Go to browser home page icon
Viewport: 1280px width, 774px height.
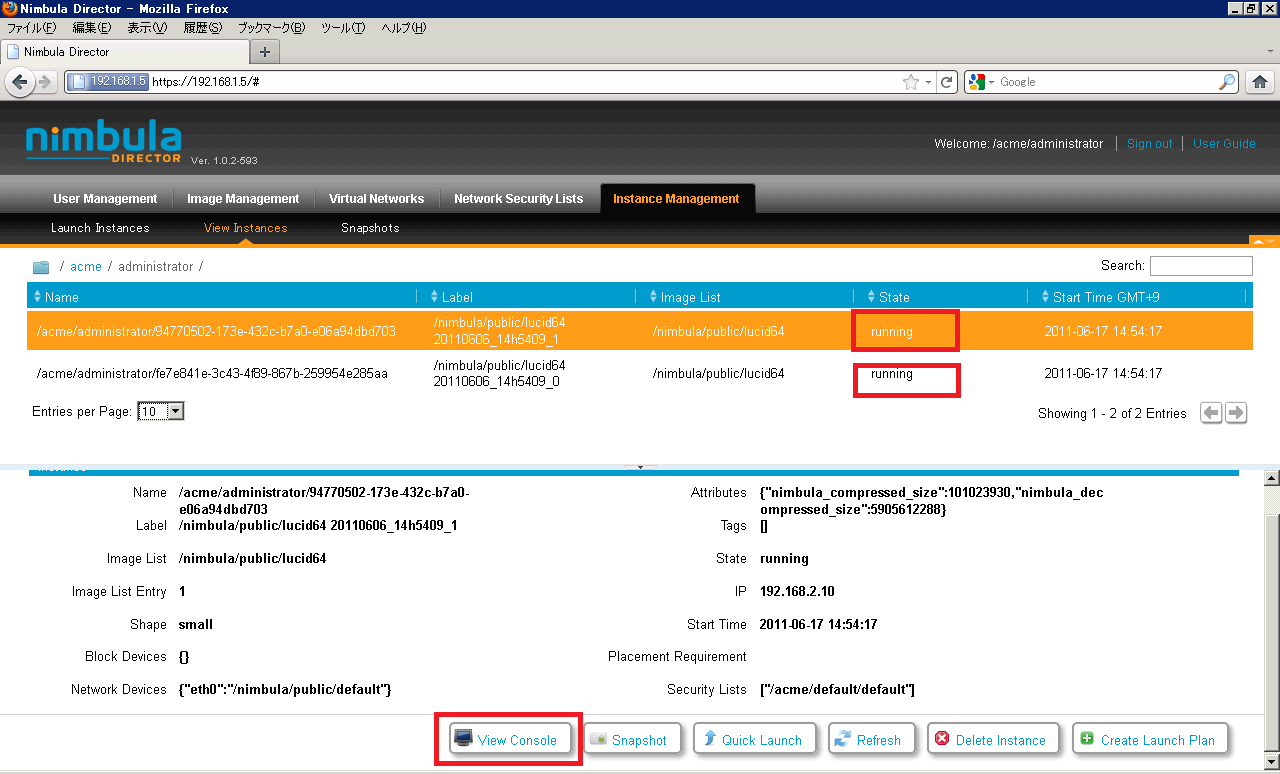1260,82
